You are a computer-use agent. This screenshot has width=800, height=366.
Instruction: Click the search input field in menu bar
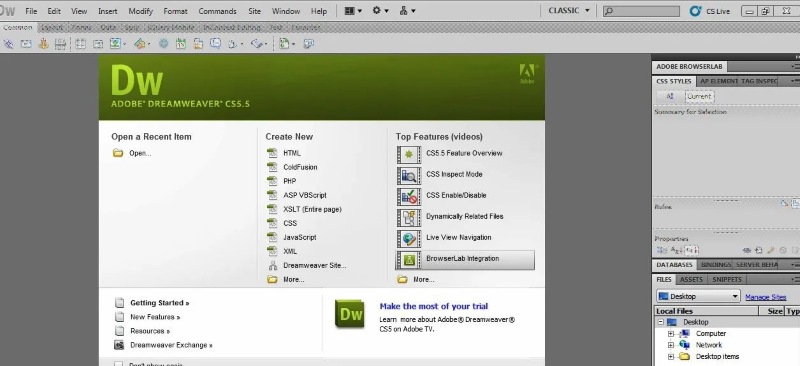click(x=641, y=11)
